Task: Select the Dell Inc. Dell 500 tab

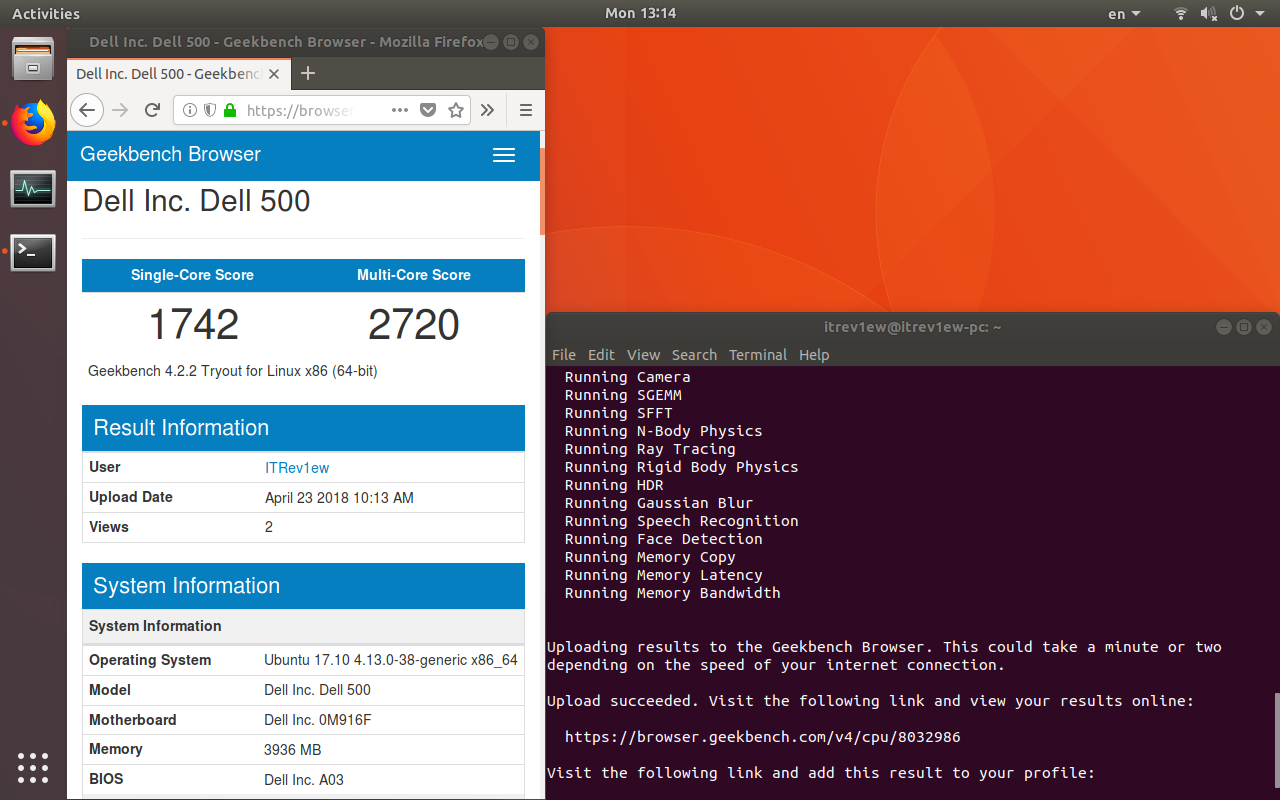Action: (x=179, y=74)
